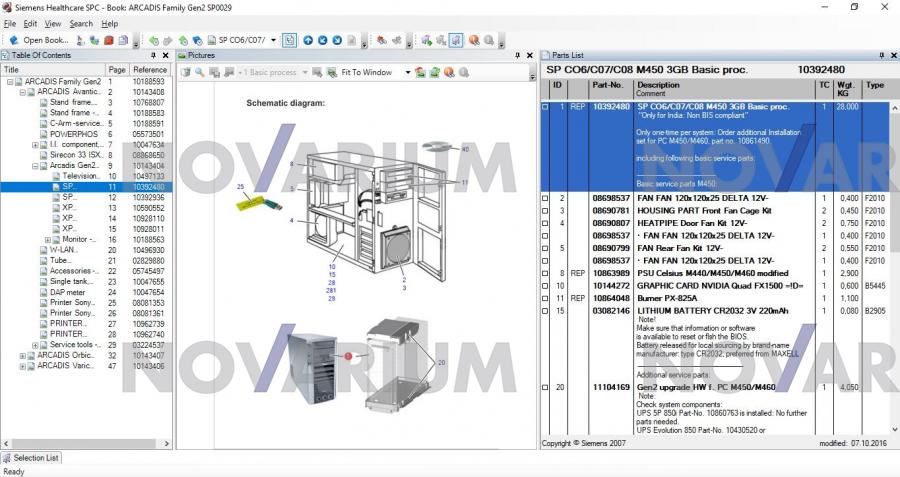Check the box for PSU Celsius M440/M450/M460 row
900x477 pixels.
pos(545,272)
